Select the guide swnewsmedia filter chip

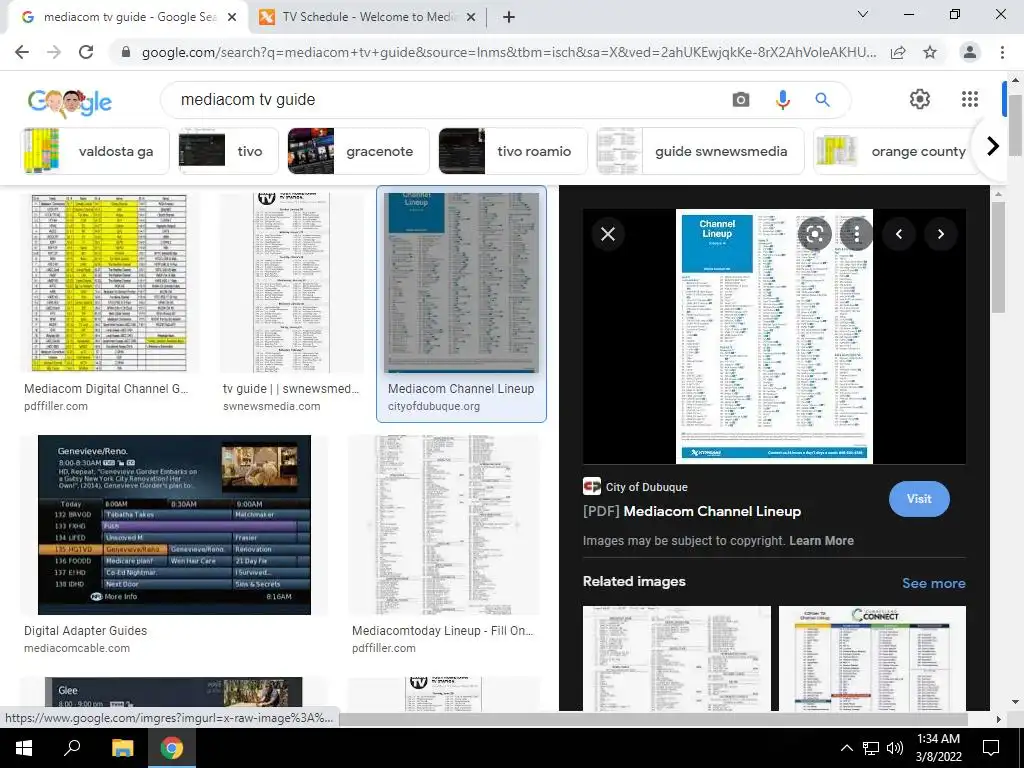click(x=700, y=151)
